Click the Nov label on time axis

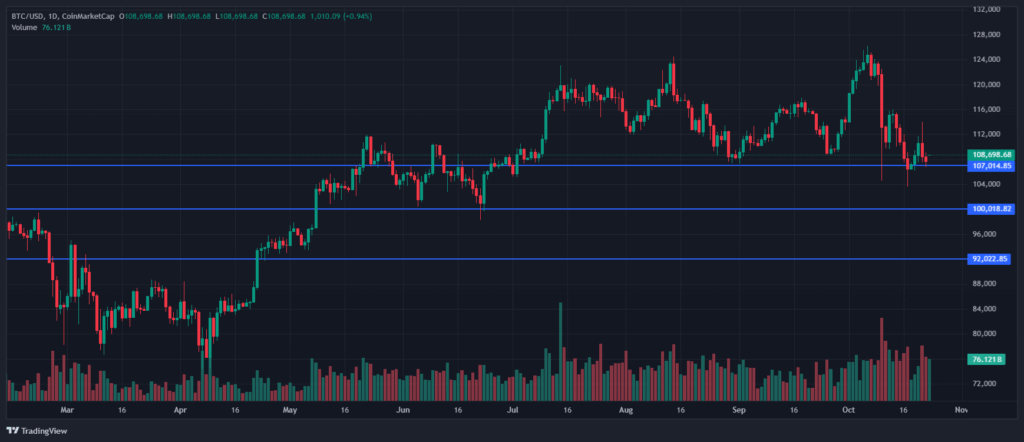click(x=962, y=410)
